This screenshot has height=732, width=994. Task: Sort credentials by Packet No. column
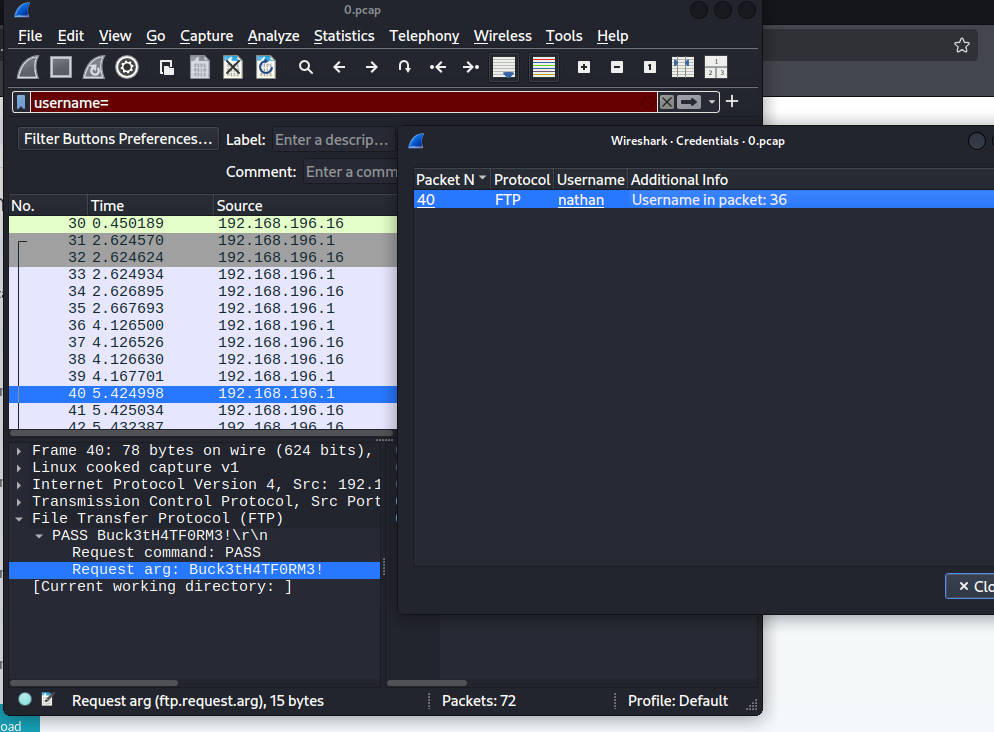(x=451, y=180)
